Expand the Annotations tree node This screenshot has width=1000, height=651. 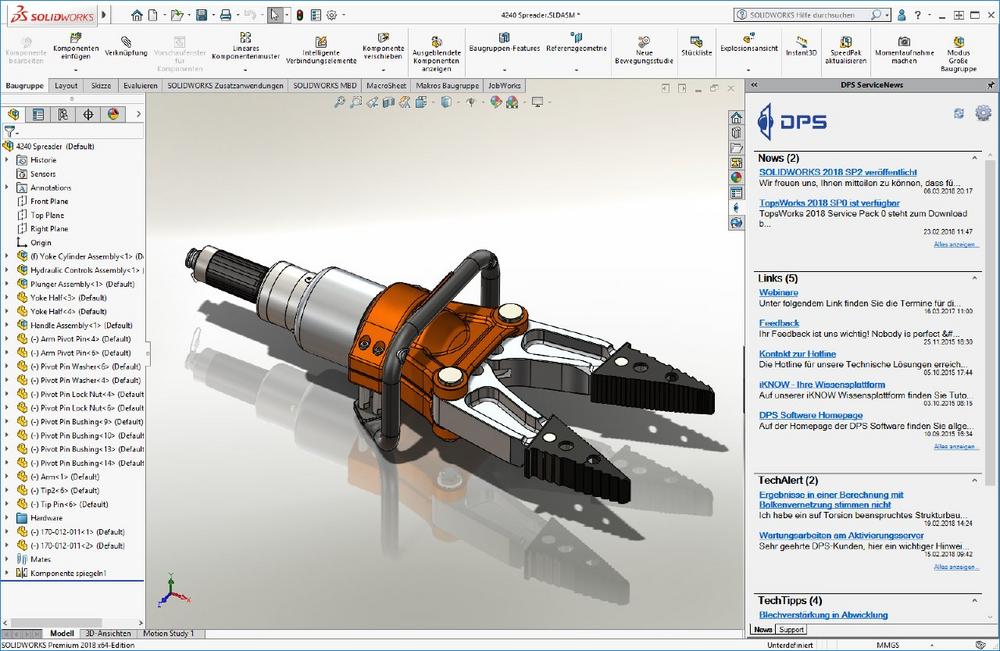pos(7,187)
